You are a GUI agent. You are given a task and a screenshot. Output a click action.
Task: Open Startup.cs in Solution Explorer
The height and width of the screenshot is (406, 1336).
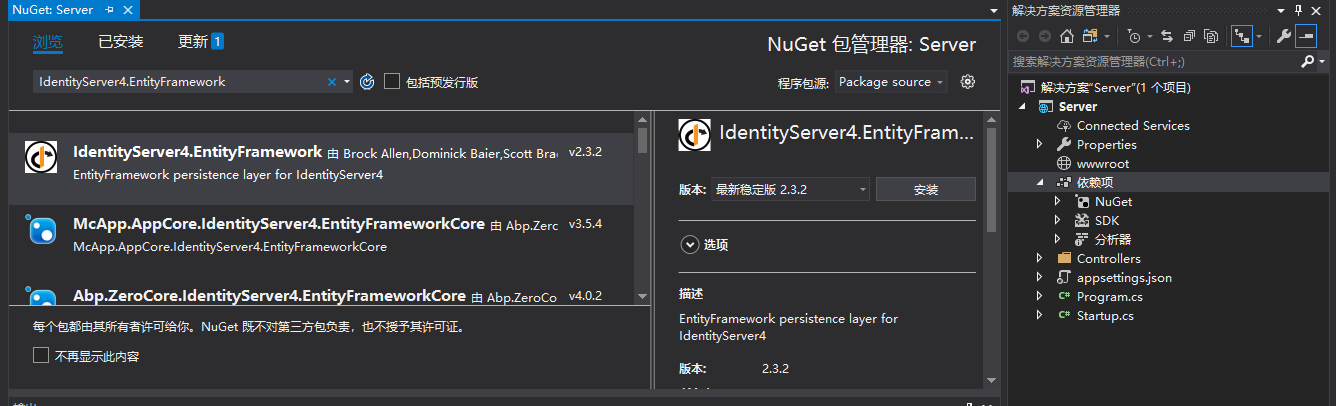[1105, 316]
